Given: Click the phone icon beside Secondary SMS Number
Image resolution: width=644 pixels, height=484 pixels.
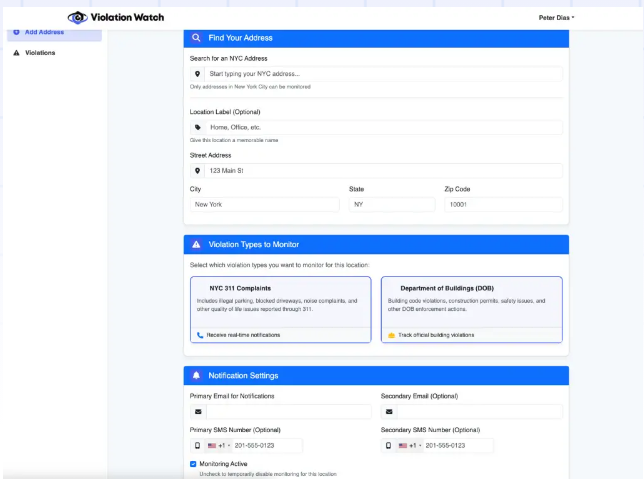Looking at the screenshot, I should coord(389,445).
